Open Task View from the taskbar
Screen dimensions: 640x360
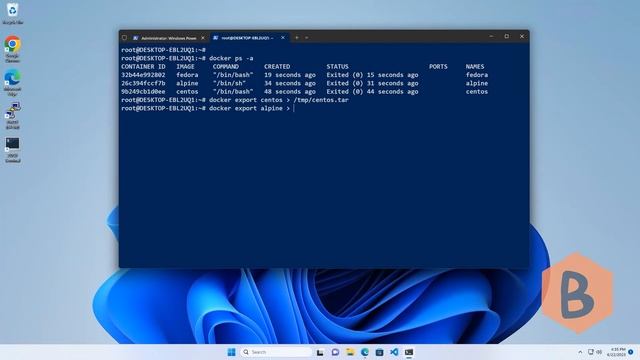[x=320, y=352]
